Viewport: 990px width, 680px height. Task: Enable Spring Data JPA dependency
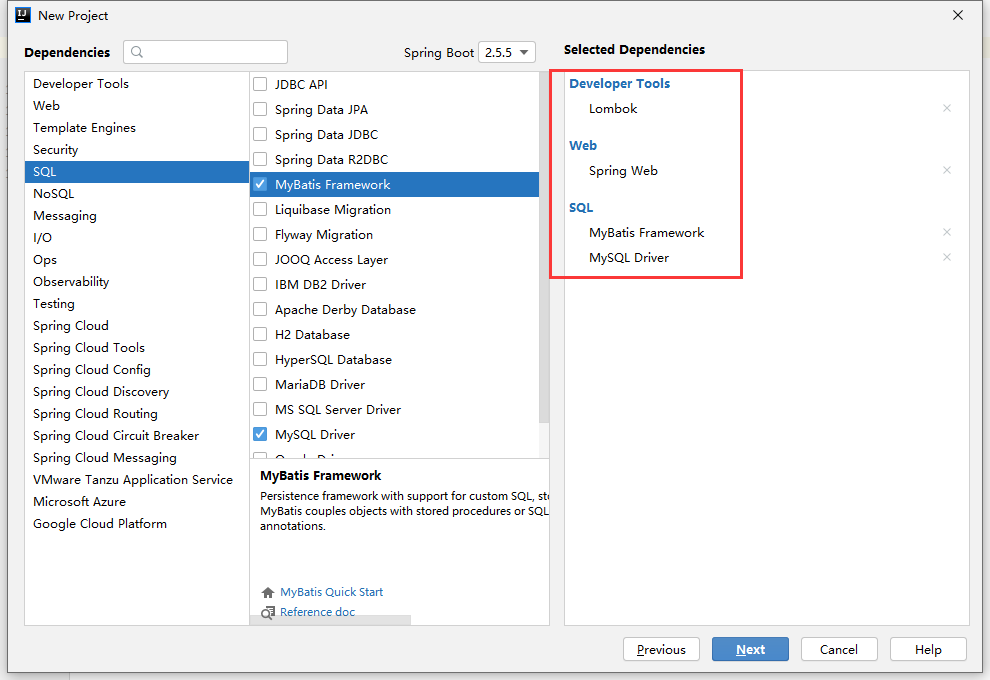260,109
